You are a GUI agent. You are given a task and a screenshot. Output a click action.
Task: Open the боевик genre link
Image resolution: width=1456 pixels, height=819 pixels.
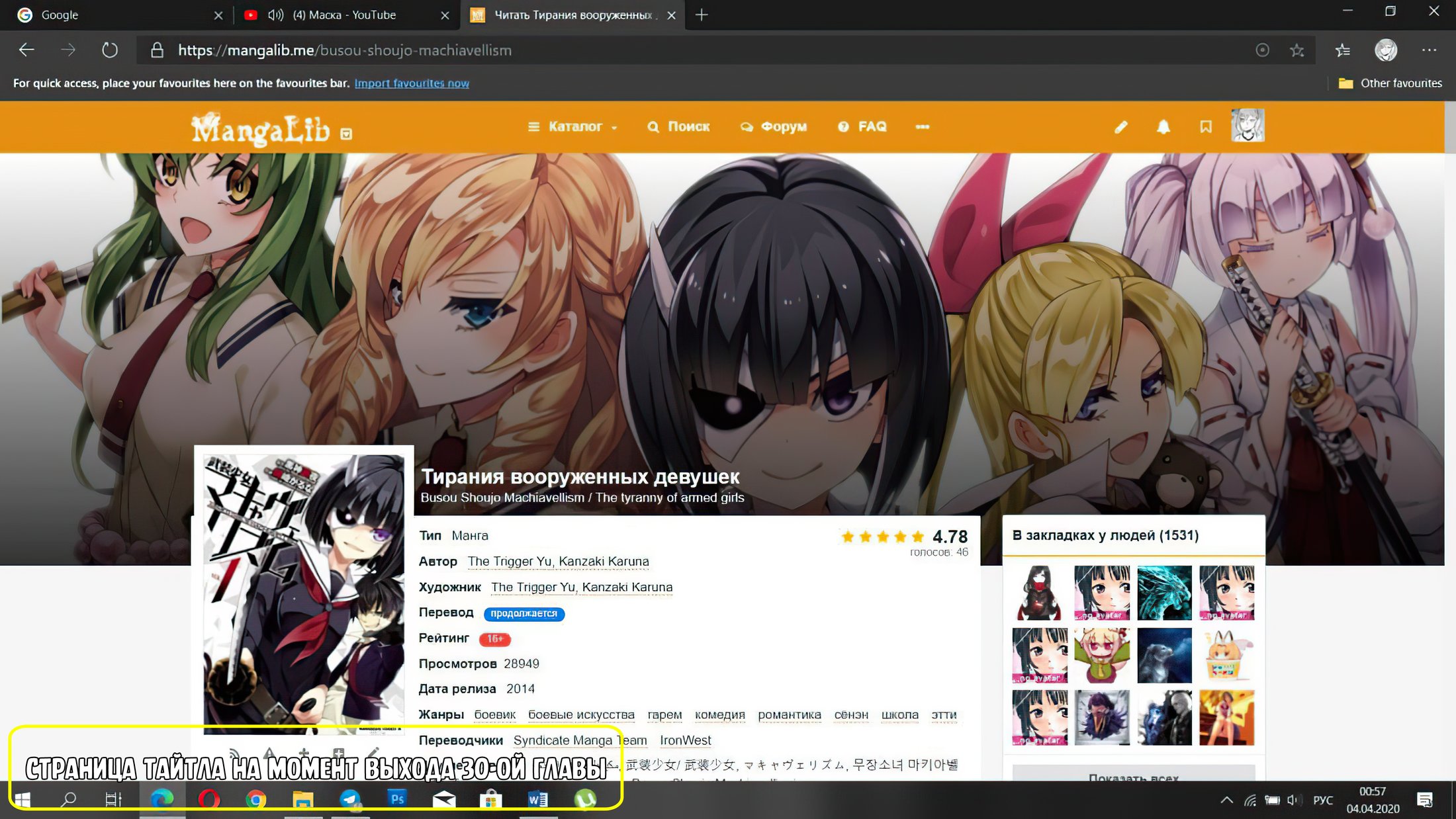click(x=495, y=714)
